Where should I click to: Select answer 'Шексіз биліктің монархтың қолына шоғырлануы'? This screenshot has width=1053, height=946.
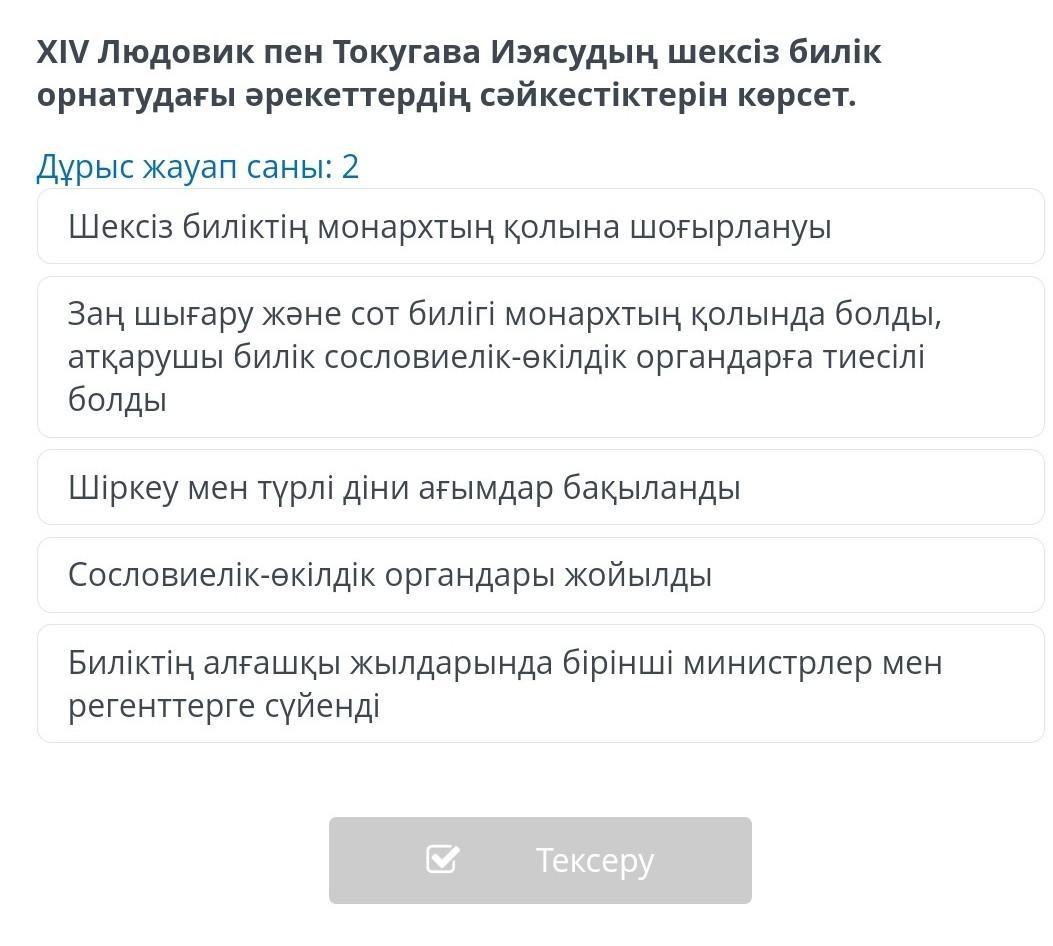[541, 226]
